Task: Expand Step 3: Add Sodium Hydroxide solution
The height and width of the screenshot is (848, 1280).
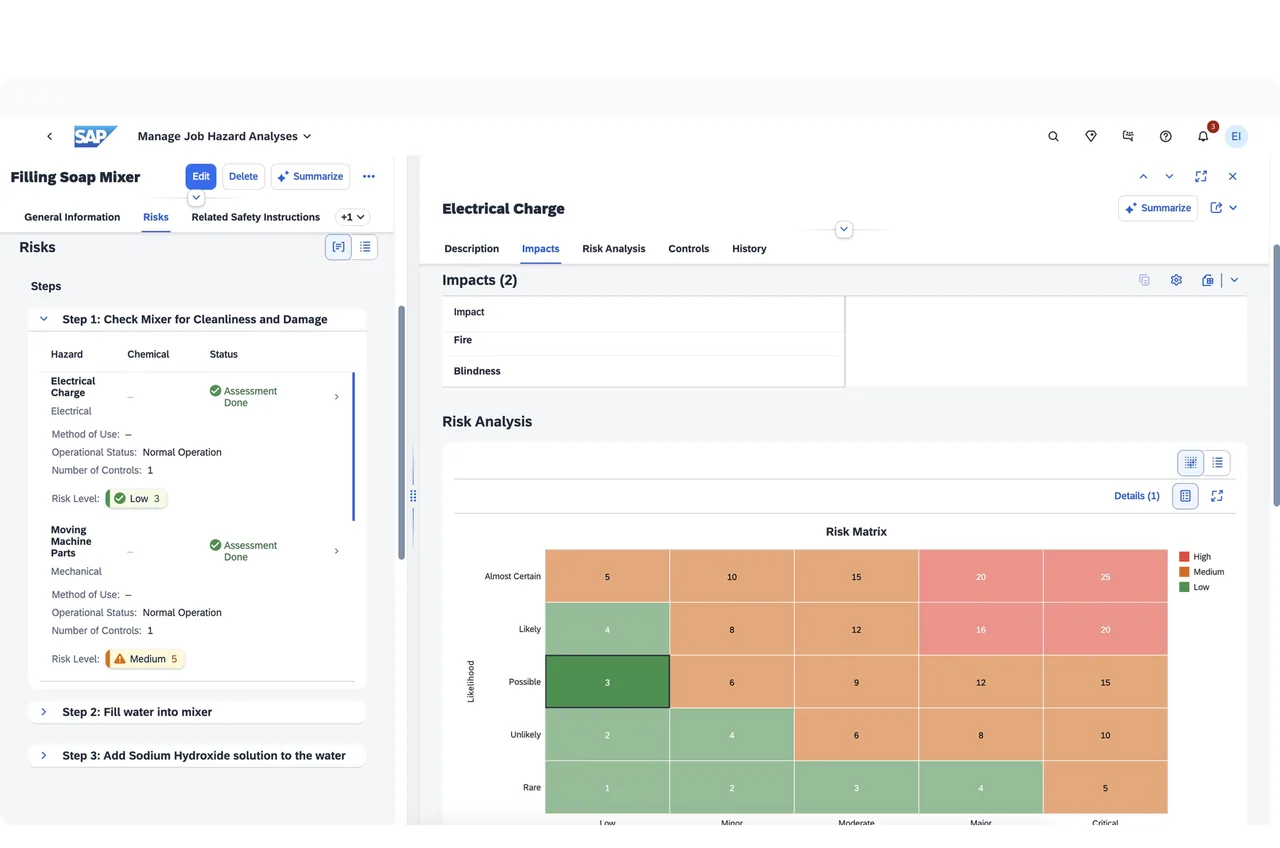Action: click(x=44, y=756)
